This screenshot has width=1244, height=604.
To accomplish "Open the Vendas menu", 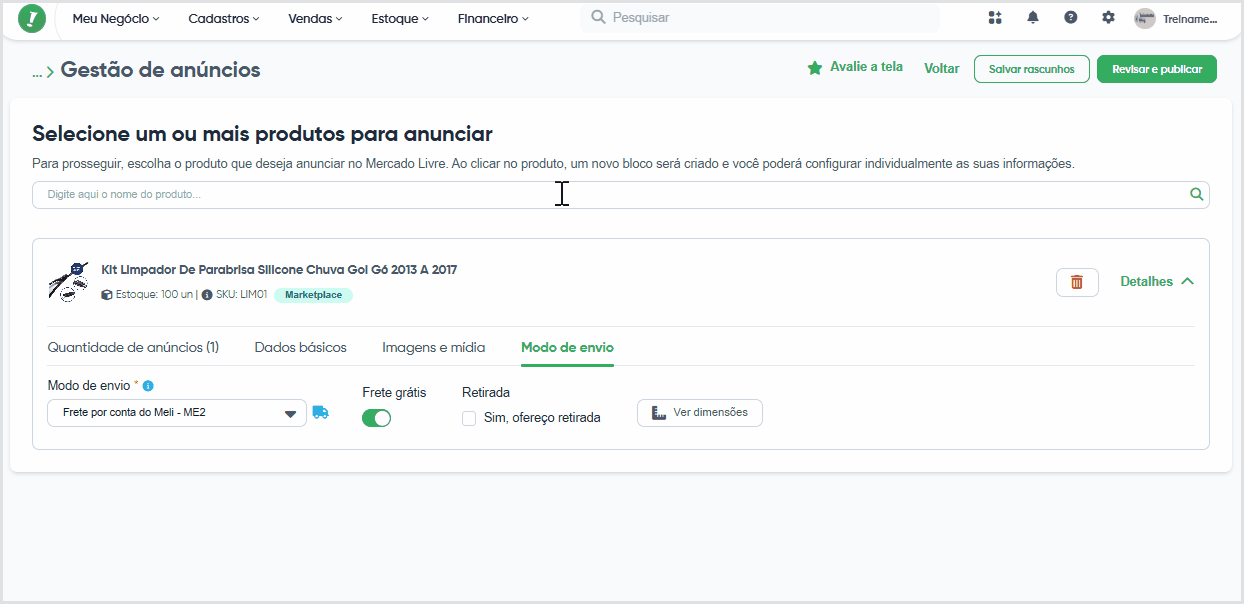I will tap(315, 18).
